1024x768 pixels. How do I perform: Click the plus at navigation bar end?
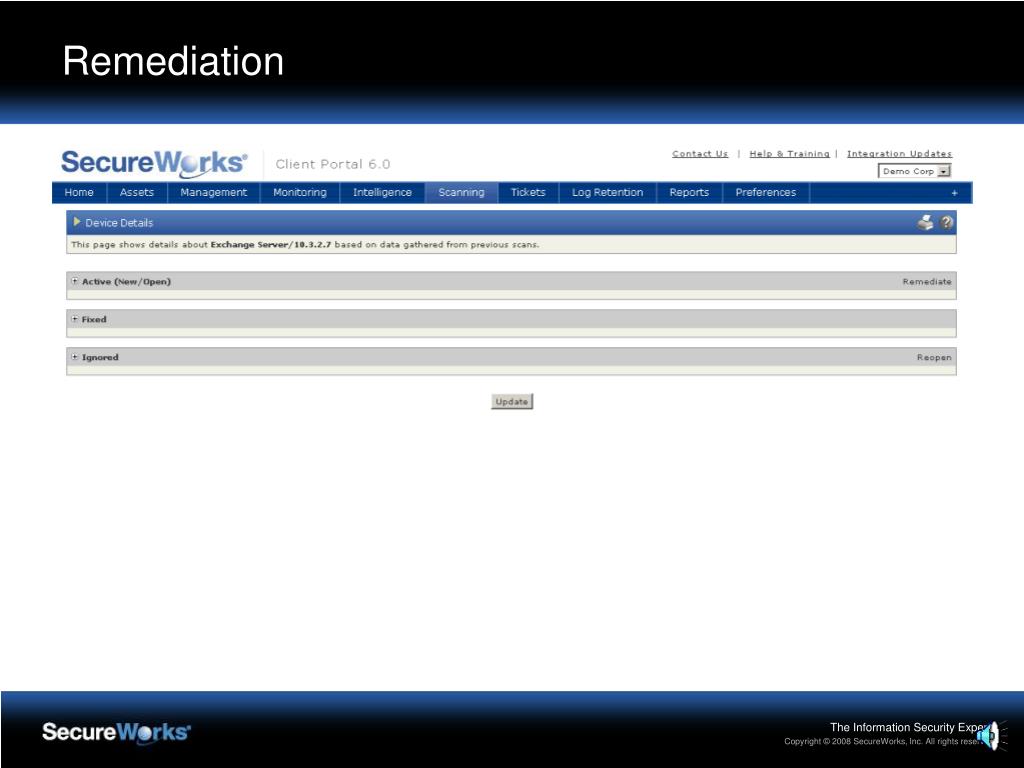(x=954, y=193)
